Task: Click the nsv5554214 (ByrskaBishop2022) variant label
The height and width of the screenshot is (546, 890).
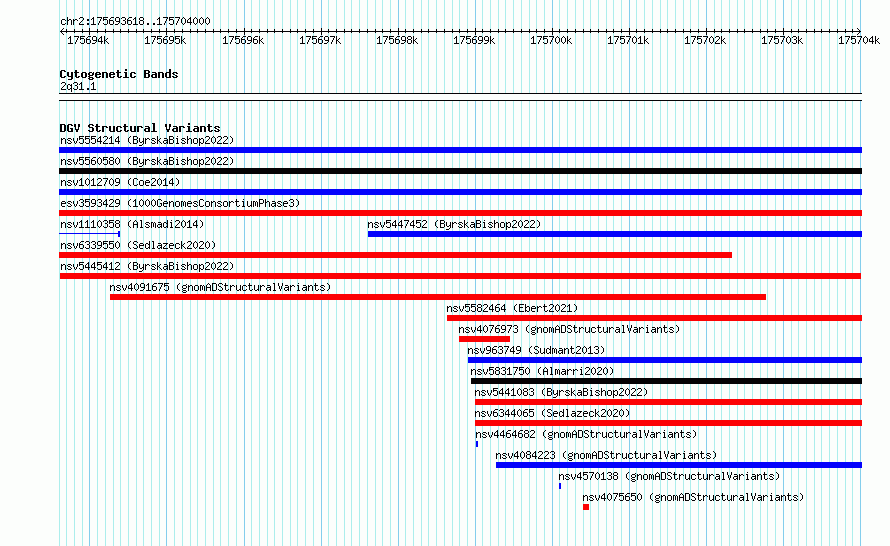Action: pos(147,140)
